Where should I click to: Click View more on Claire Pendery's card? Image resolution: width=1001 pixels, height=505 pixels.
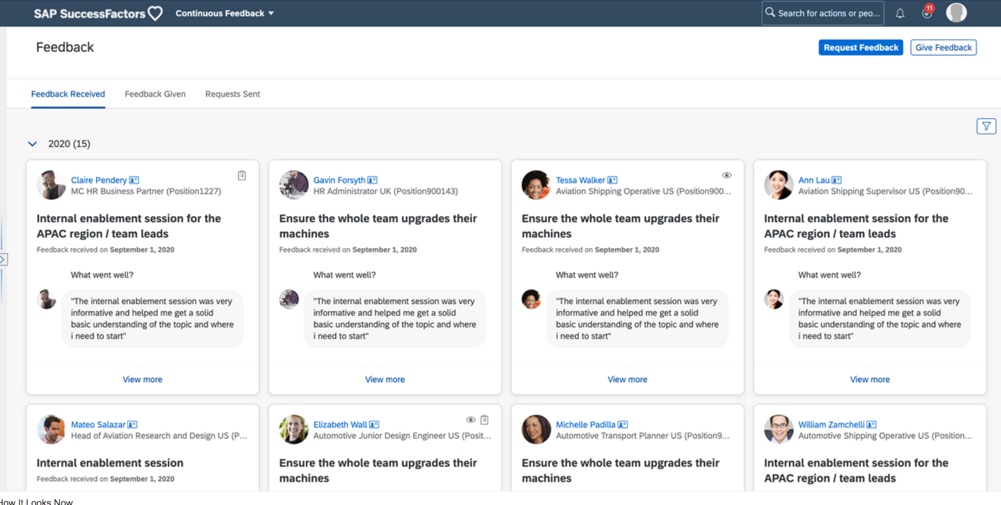(x=142, y=380)
